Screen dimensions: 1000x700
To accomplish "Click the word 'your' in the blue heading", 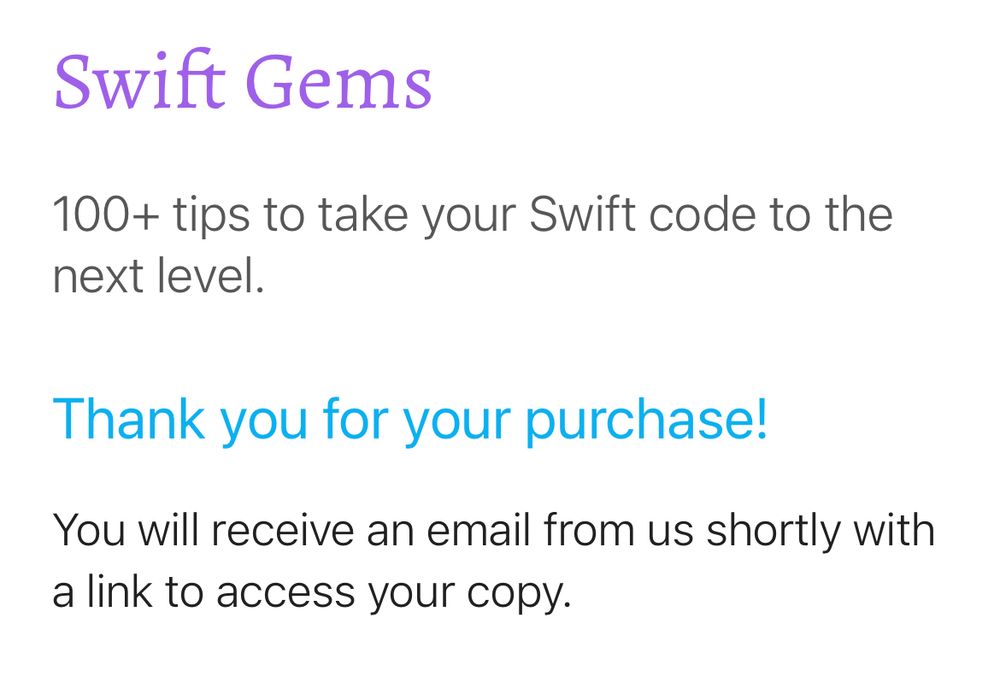I will click(457, 423).
